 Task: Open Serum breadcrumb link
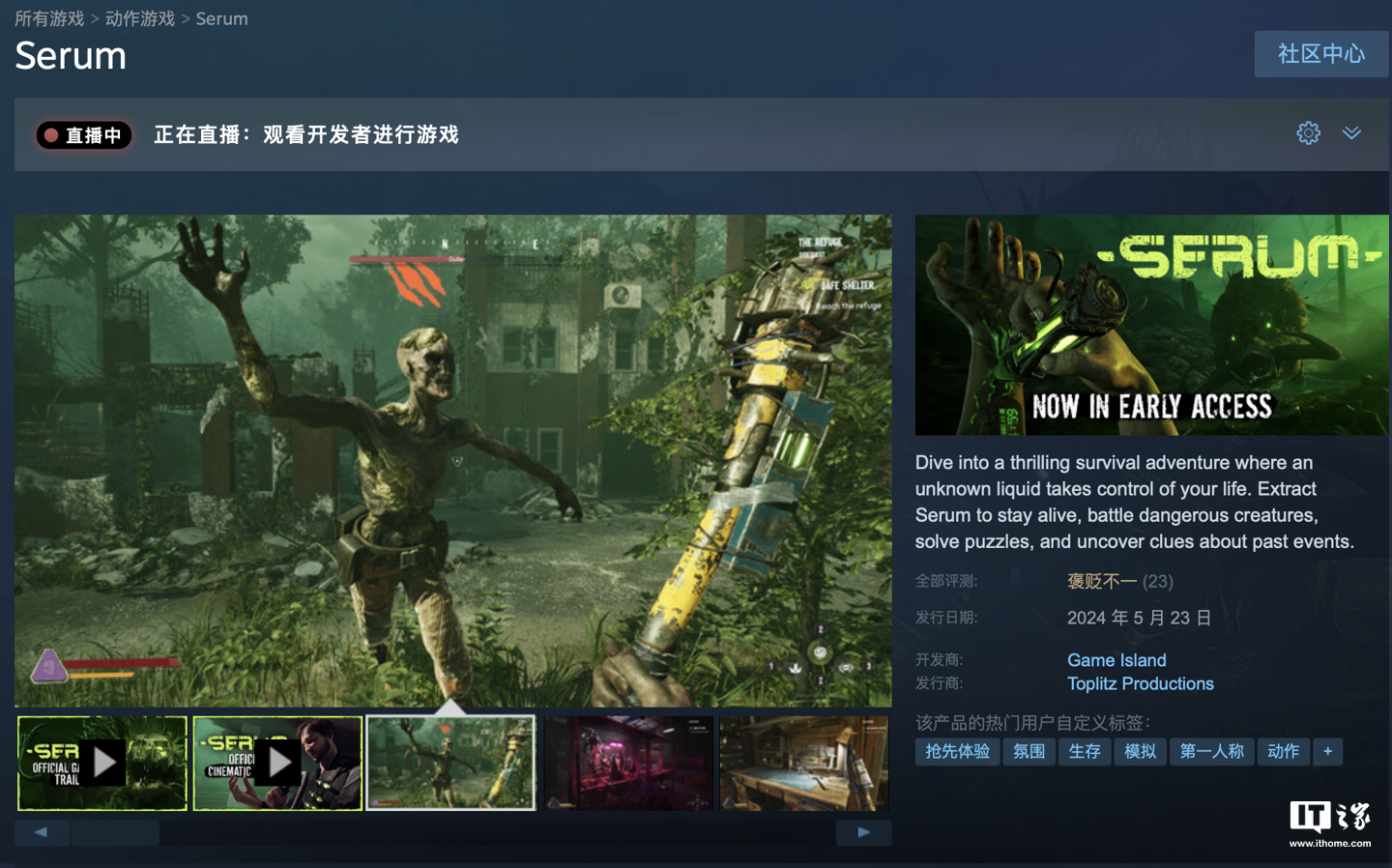[x=221, y=18]
